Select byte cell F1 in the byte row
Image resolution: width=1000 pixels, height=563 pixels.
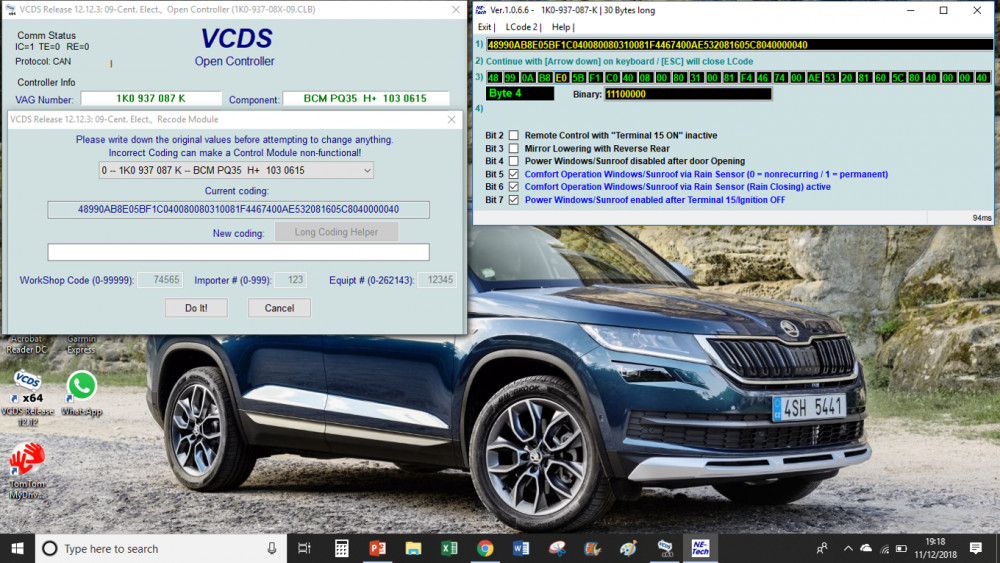[595, 78]
